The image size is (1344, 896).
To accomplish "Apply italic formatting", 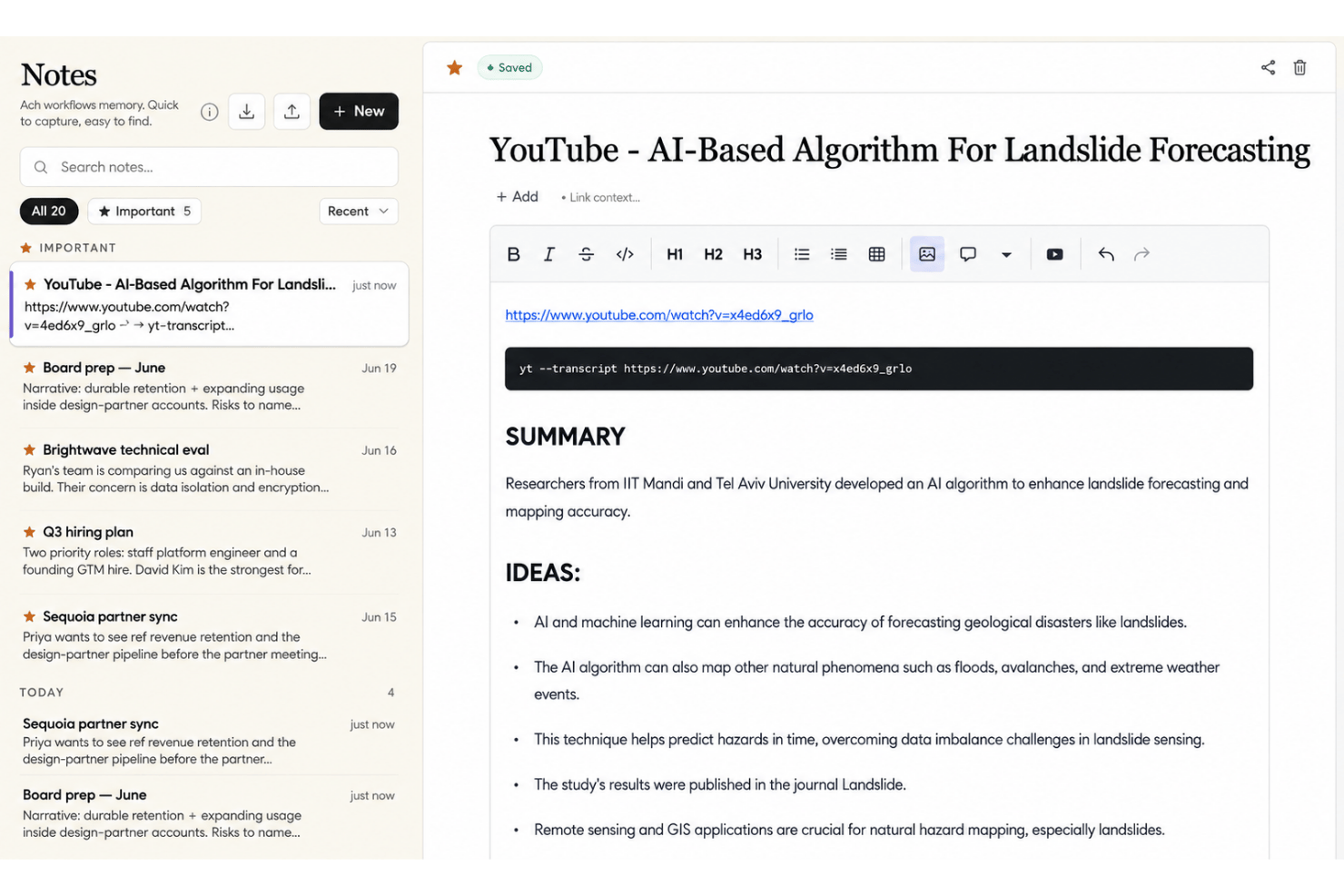I will tap(549, 254).
